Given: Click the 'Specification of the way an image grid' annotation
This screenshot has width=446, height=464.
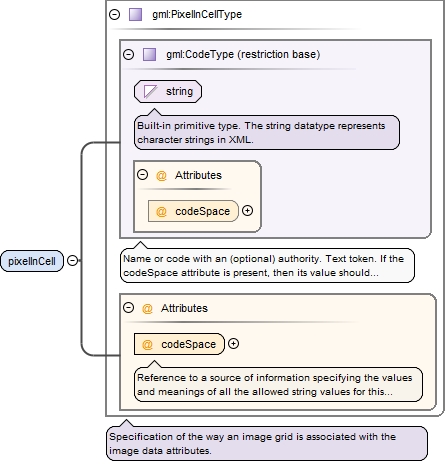Looking at the screenshot, I should point(267,444).
